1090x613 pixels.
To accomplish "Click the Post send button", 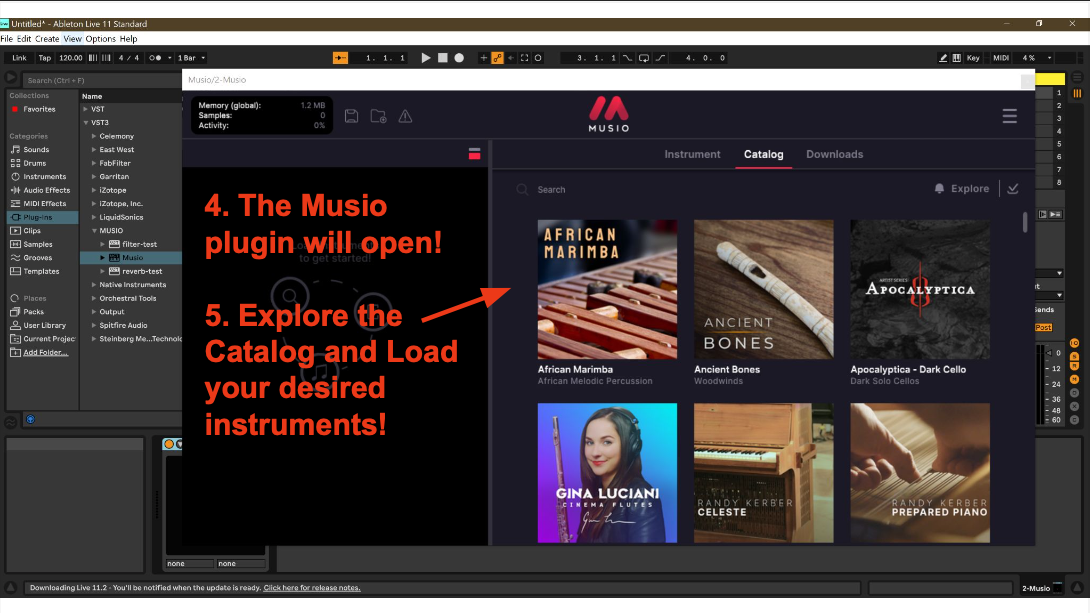I will tap(1043, 327).
